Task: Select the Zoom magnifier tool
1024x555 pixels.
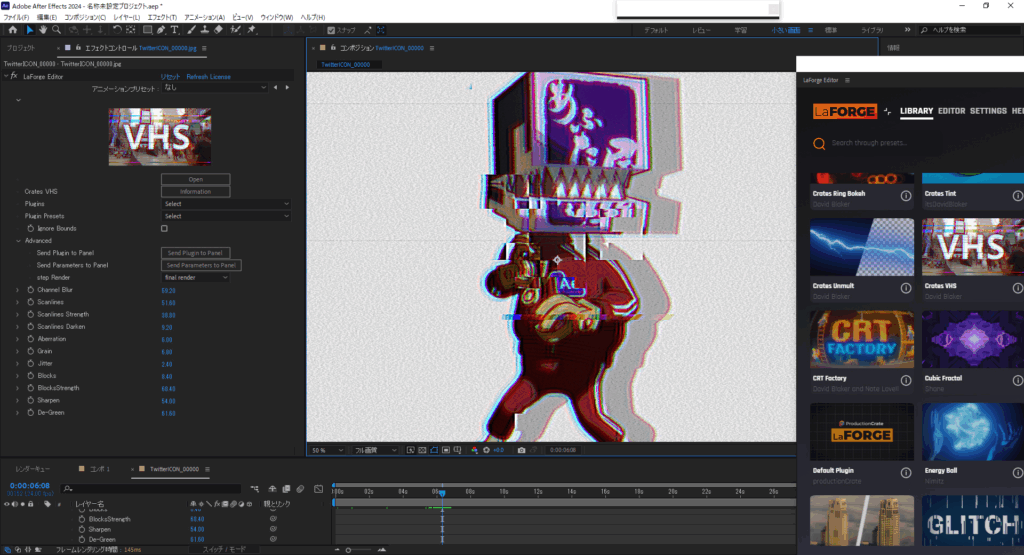Action: (x=57, y=30)
